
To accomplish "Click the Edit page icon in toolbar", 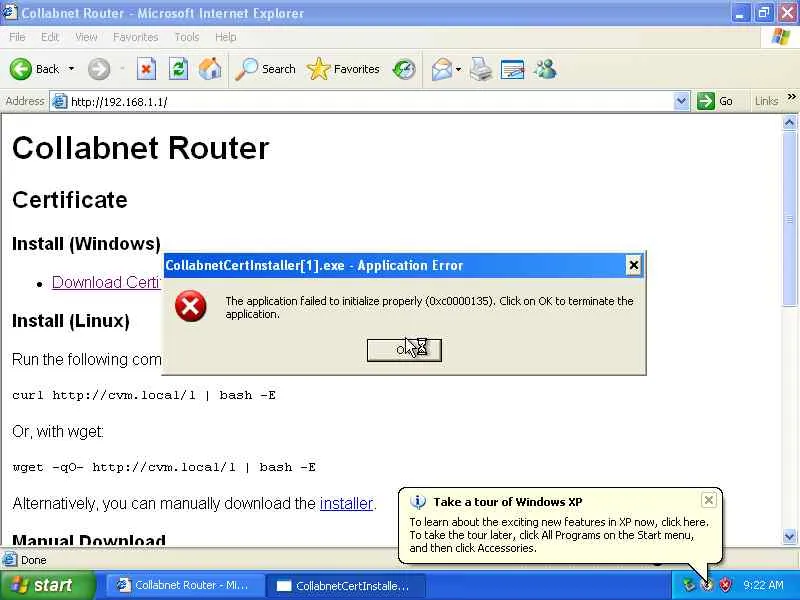I will (x=513, y=69).
